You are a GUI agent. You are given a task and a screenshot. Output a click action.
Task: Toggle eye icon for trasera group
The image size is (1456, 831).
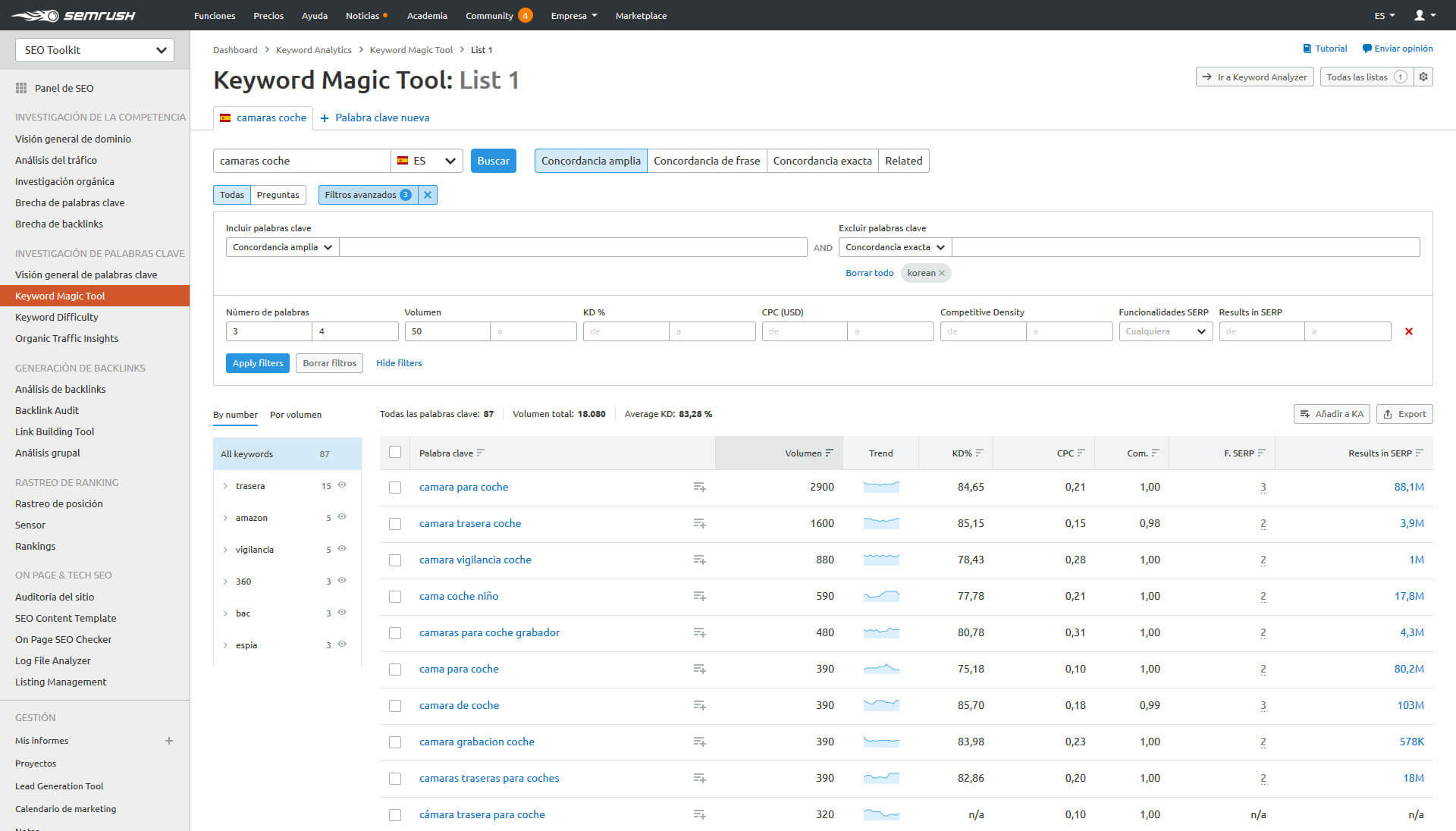pyautogui.click(x=342, y=484)
